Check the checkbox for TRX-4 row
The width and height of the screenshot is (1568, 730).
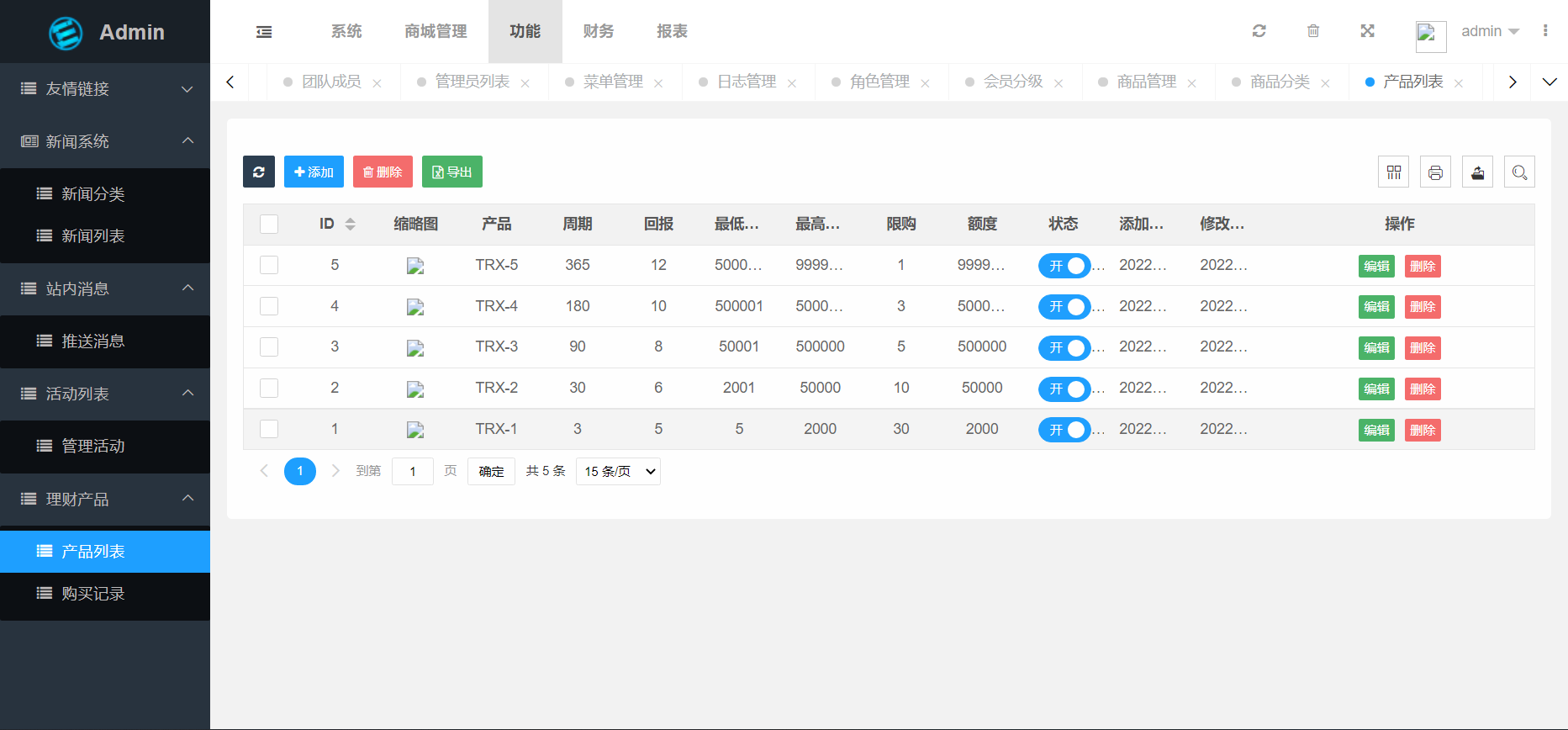click(x=269, y=306)
